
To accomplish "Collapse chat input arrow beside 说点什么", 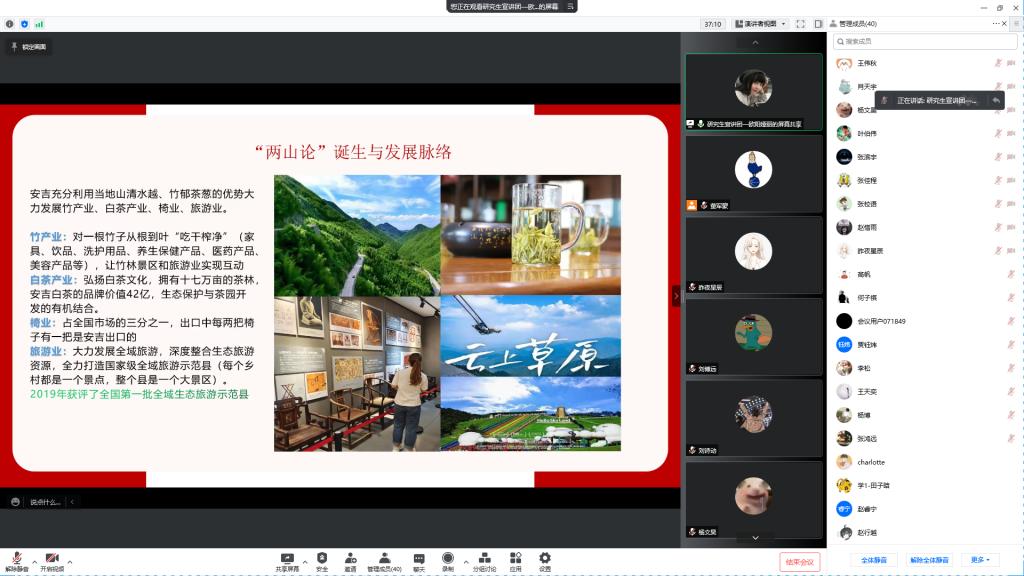I will click(72, 502).
